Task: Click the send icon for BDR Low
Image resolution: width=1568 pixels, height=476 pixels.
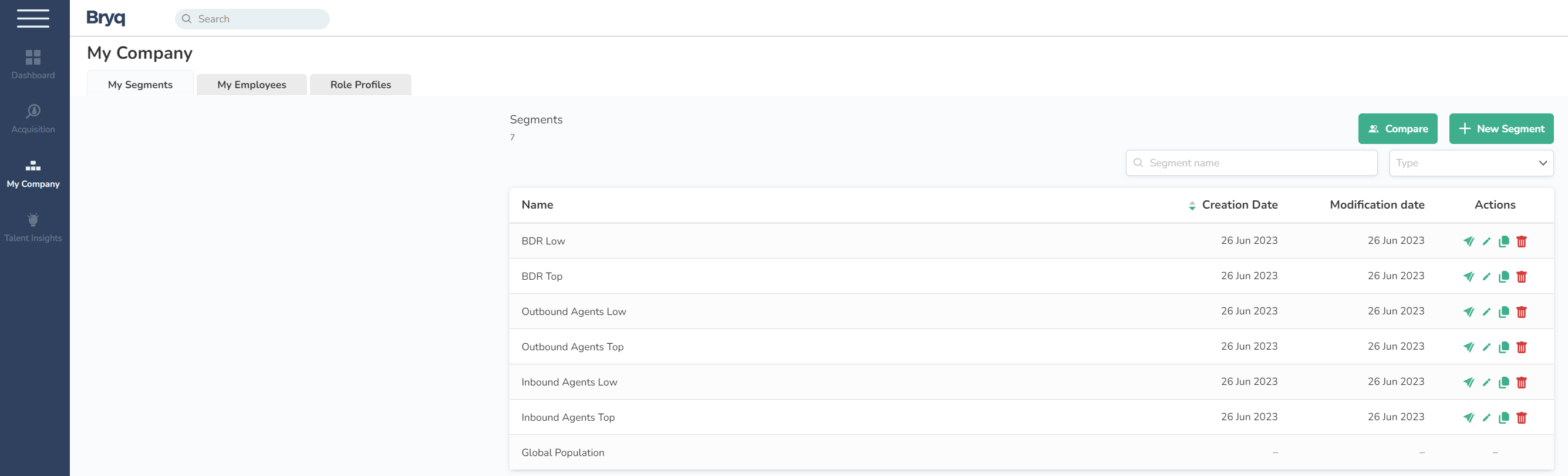Action: click(1468, 242)
